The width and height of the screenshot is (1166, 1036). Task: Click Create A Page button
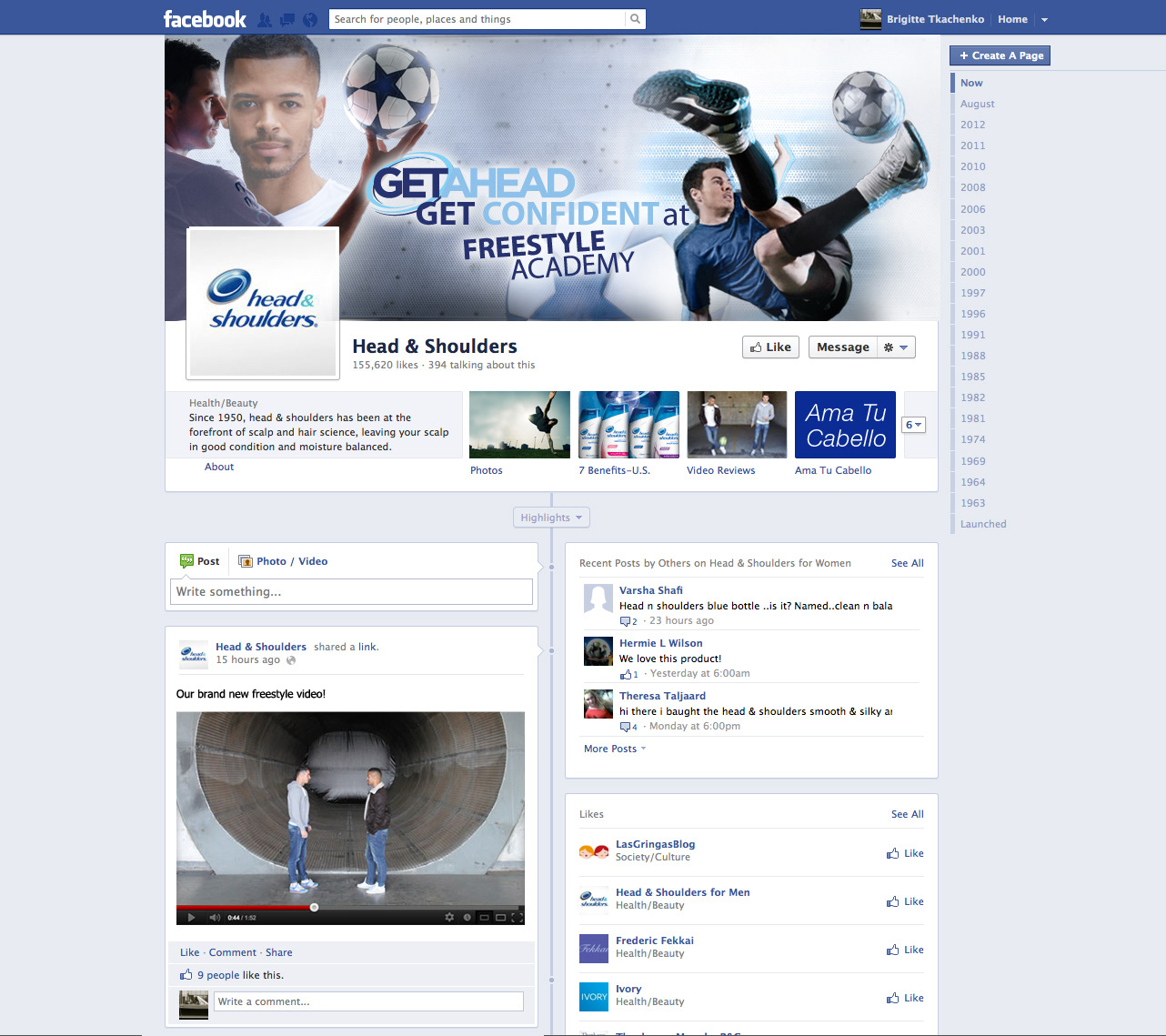(x=1000, y=55)
